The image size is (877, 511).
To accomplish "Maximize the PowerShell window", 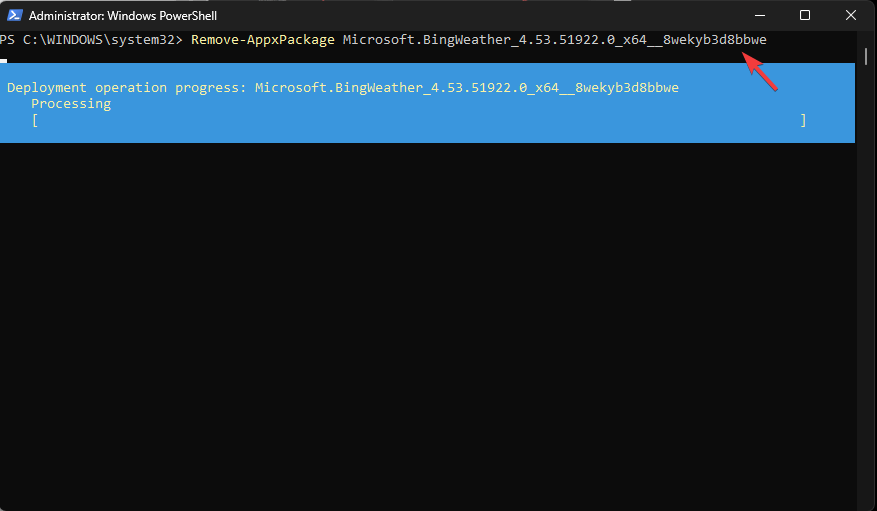I will tap(805, 16).
